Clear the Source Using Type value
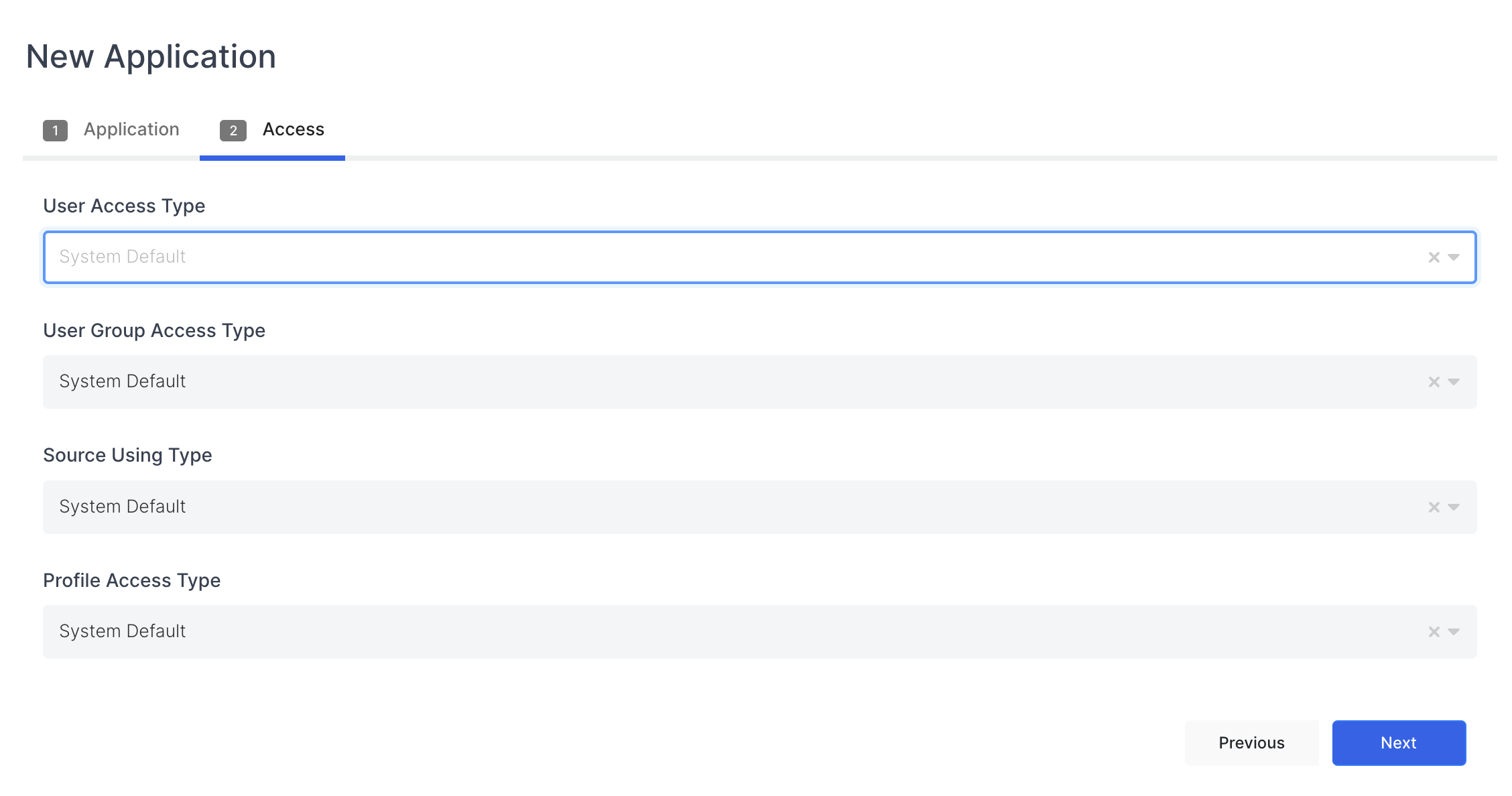1512x796 pixels. tap(1434, 507)
